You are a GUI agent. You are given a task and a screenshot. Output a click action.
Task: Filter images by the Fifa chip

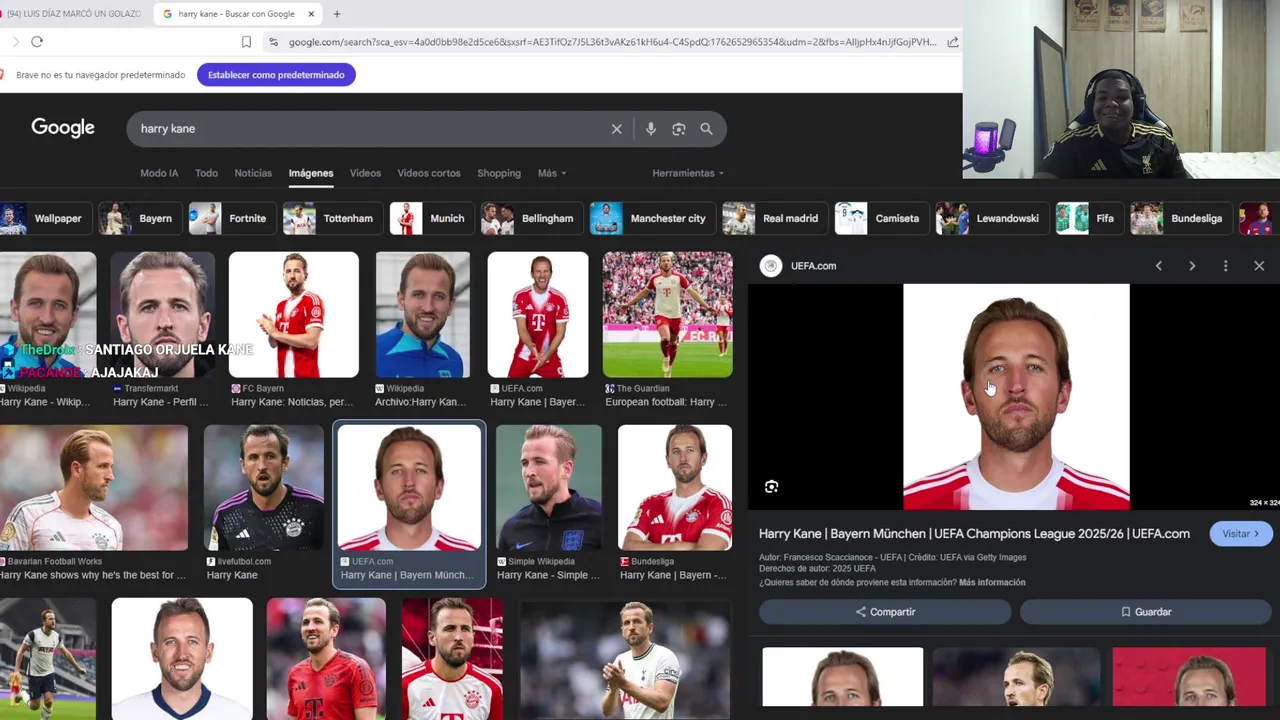pyautogui.click(x=1088, y=218)
